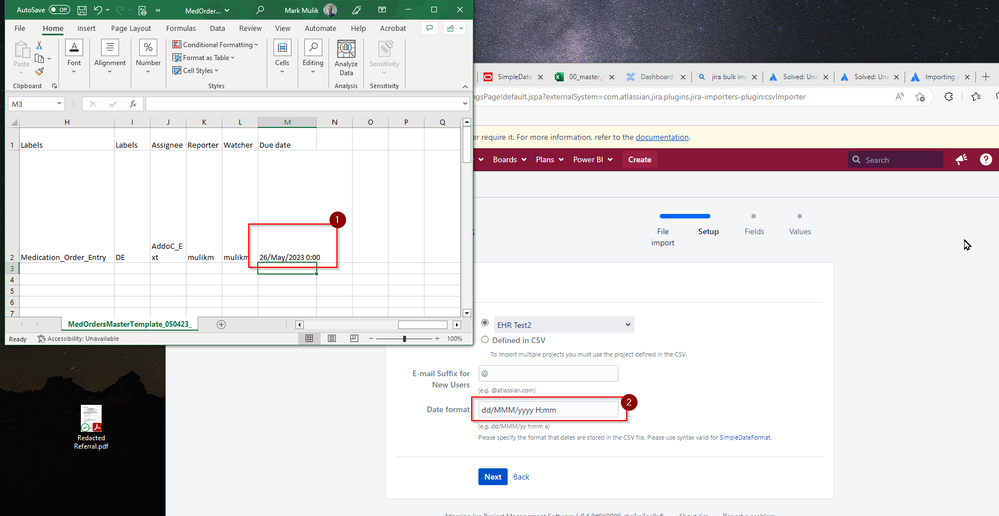Click the Copy icon in Clipboard group
The height and width of the screenshot is (516, 999).
pyautogui.click(x=40, y=59)
